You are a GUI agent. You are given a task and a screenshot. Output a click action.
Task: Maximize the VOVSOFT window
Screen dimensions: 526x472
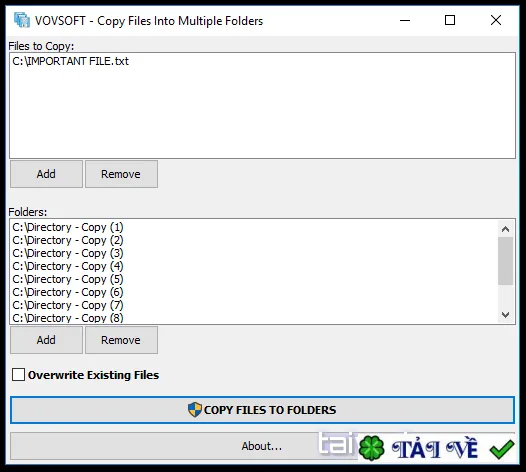pos(450,20)
